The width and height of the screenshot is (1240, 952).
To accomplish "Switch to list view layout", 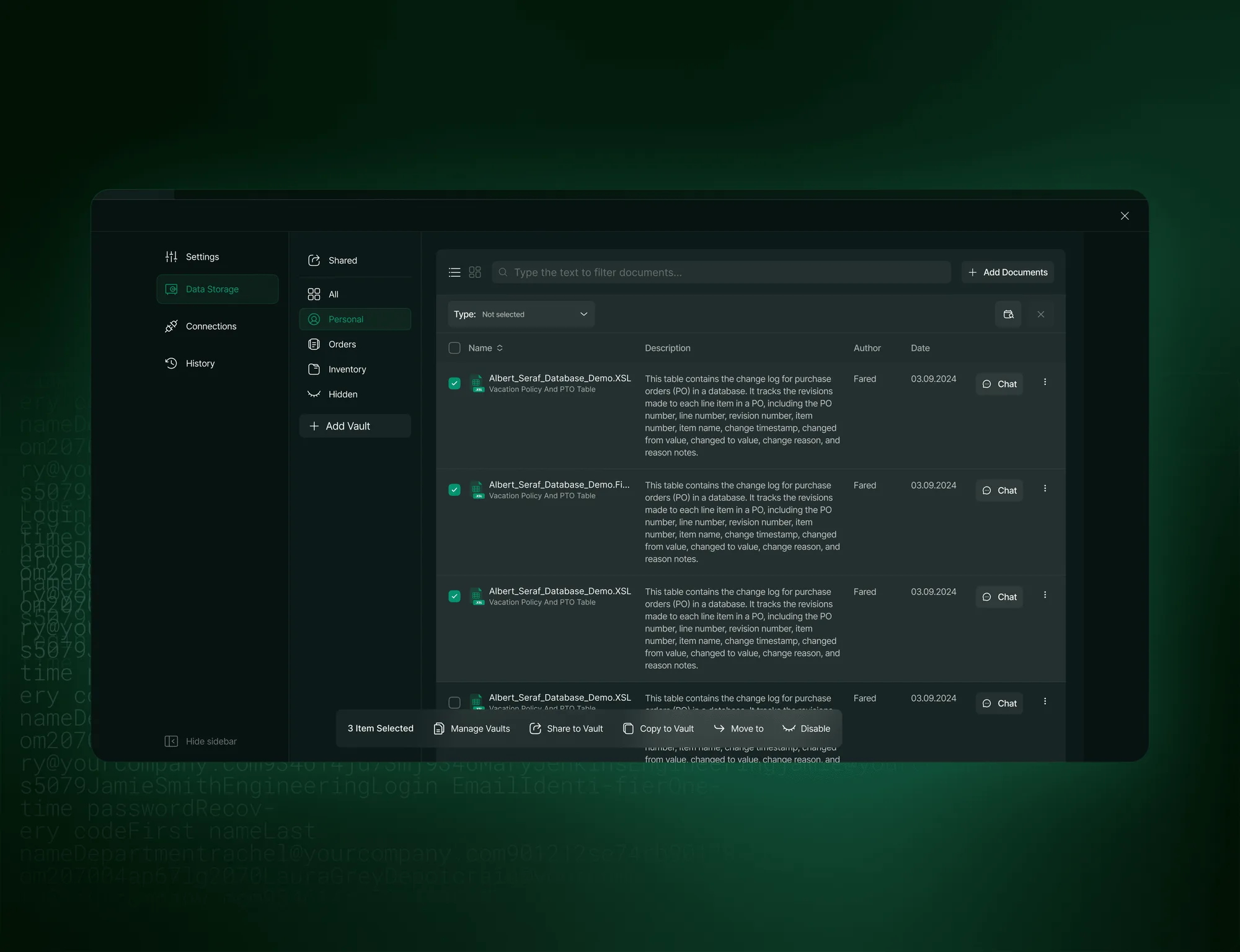I will click(x=454, y=272).
